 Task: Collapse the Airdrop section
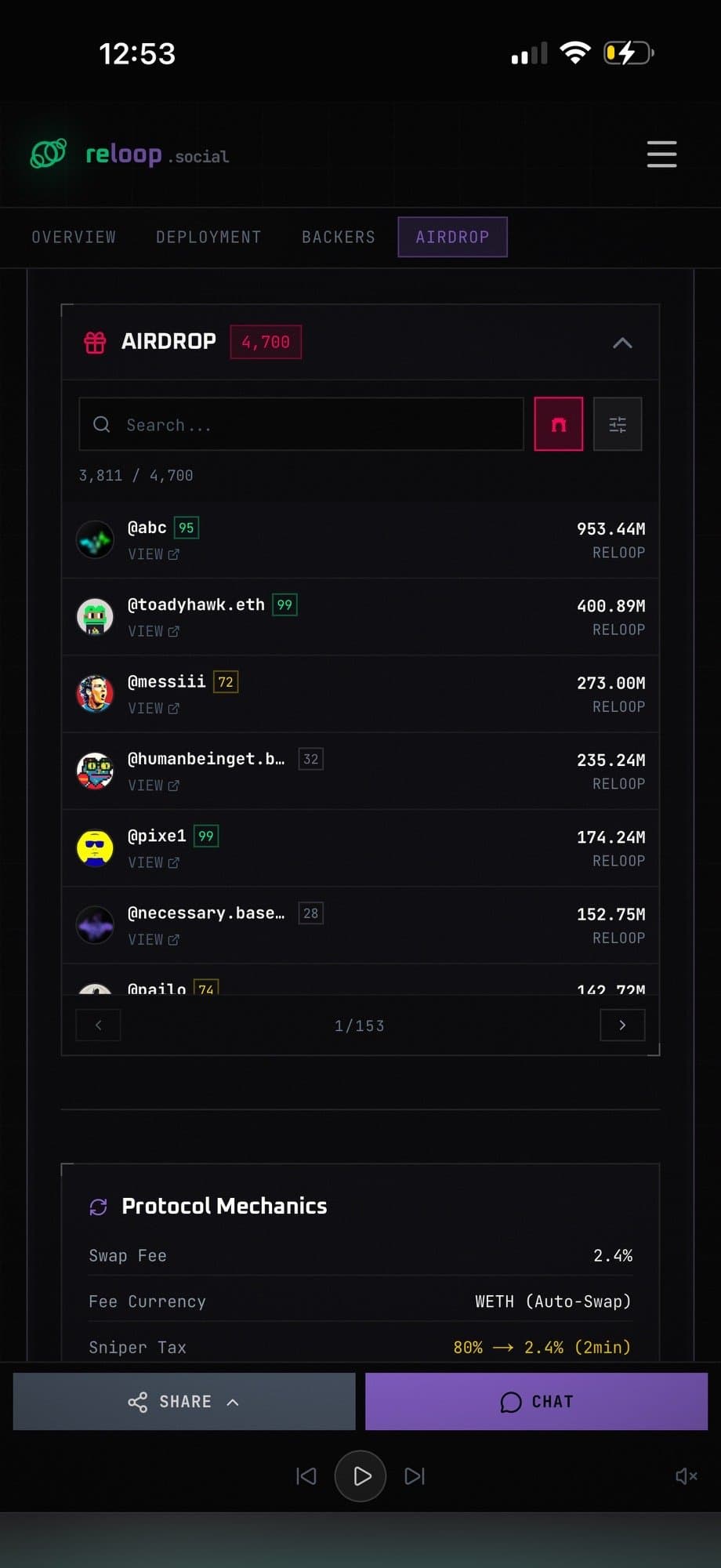click(622, 343)
